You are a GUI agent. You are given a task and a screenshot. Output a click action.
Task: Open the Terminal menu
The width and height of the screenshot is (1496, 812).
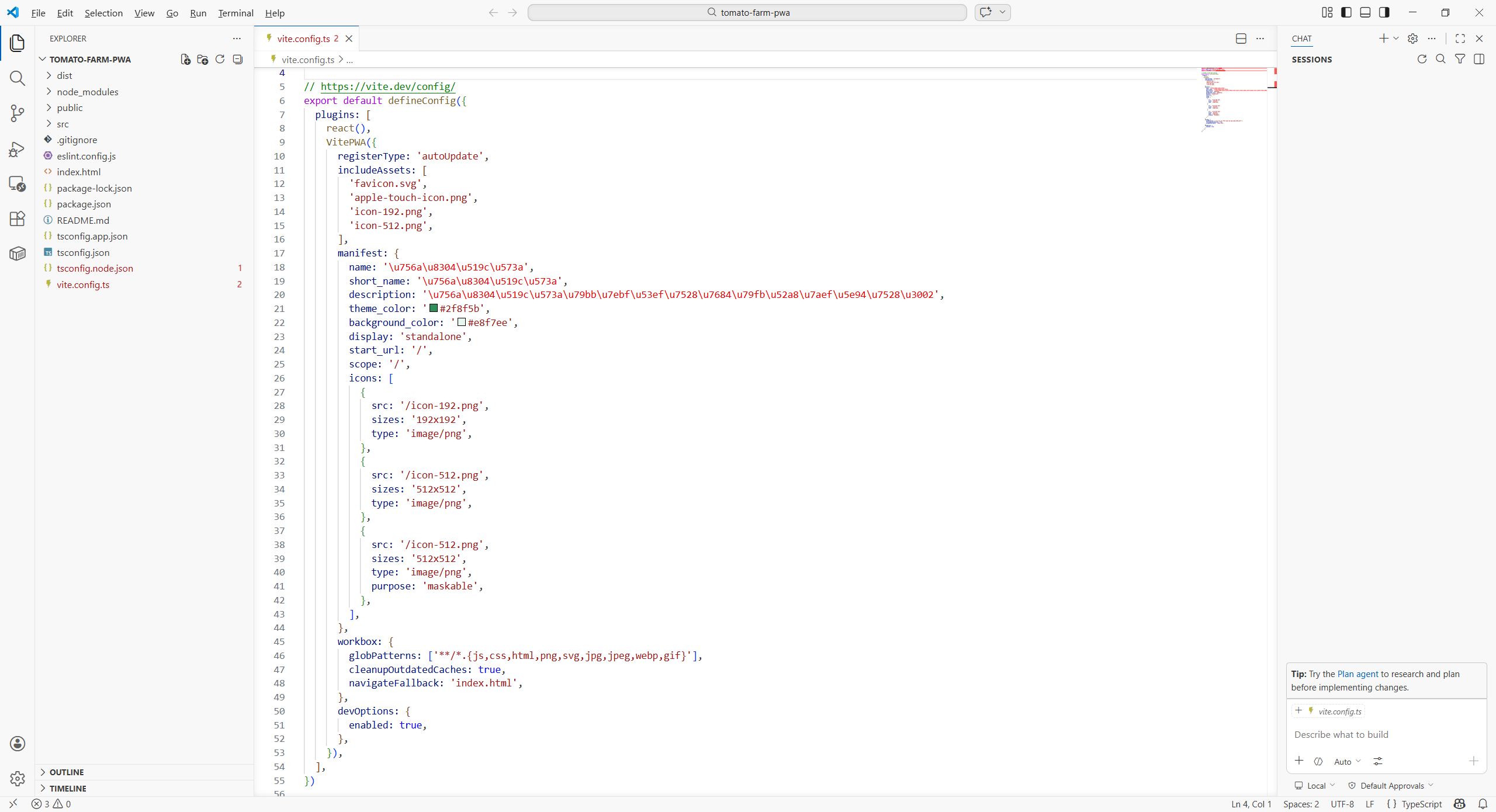pos(236,13)
